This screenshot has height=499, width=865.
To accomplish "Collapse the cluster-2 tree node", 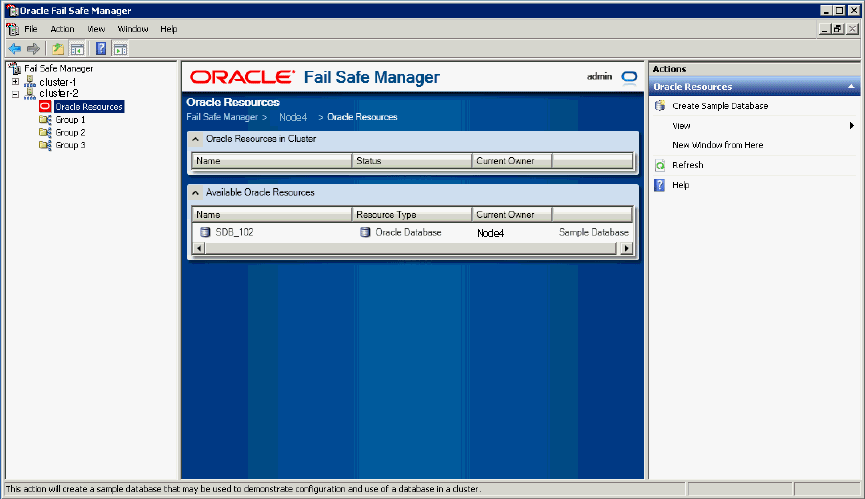I will point(15,94).
